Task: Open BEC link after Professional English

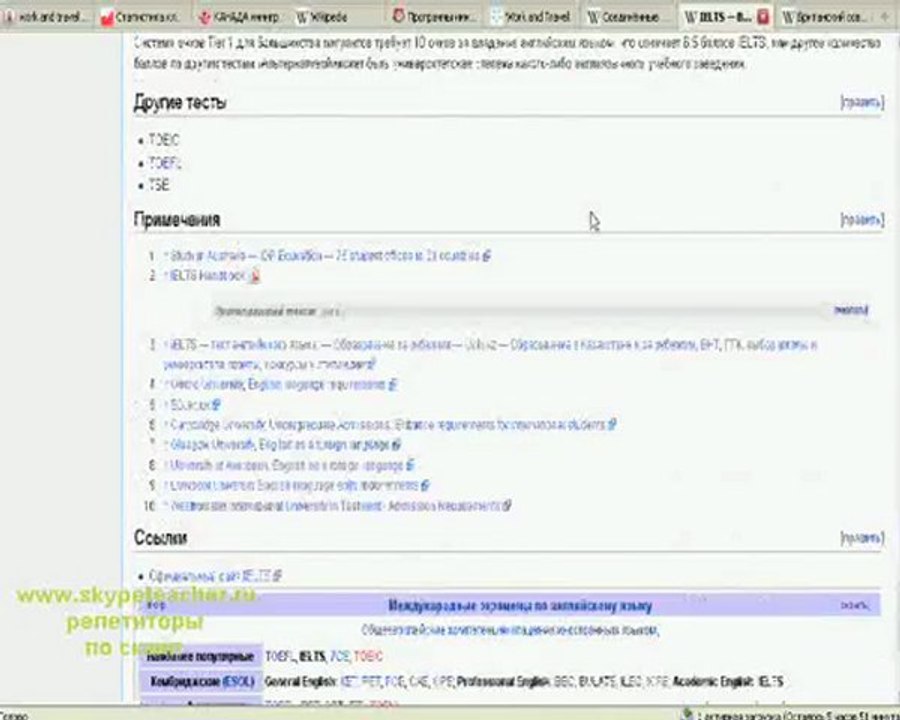Action: tap(565, 682)
